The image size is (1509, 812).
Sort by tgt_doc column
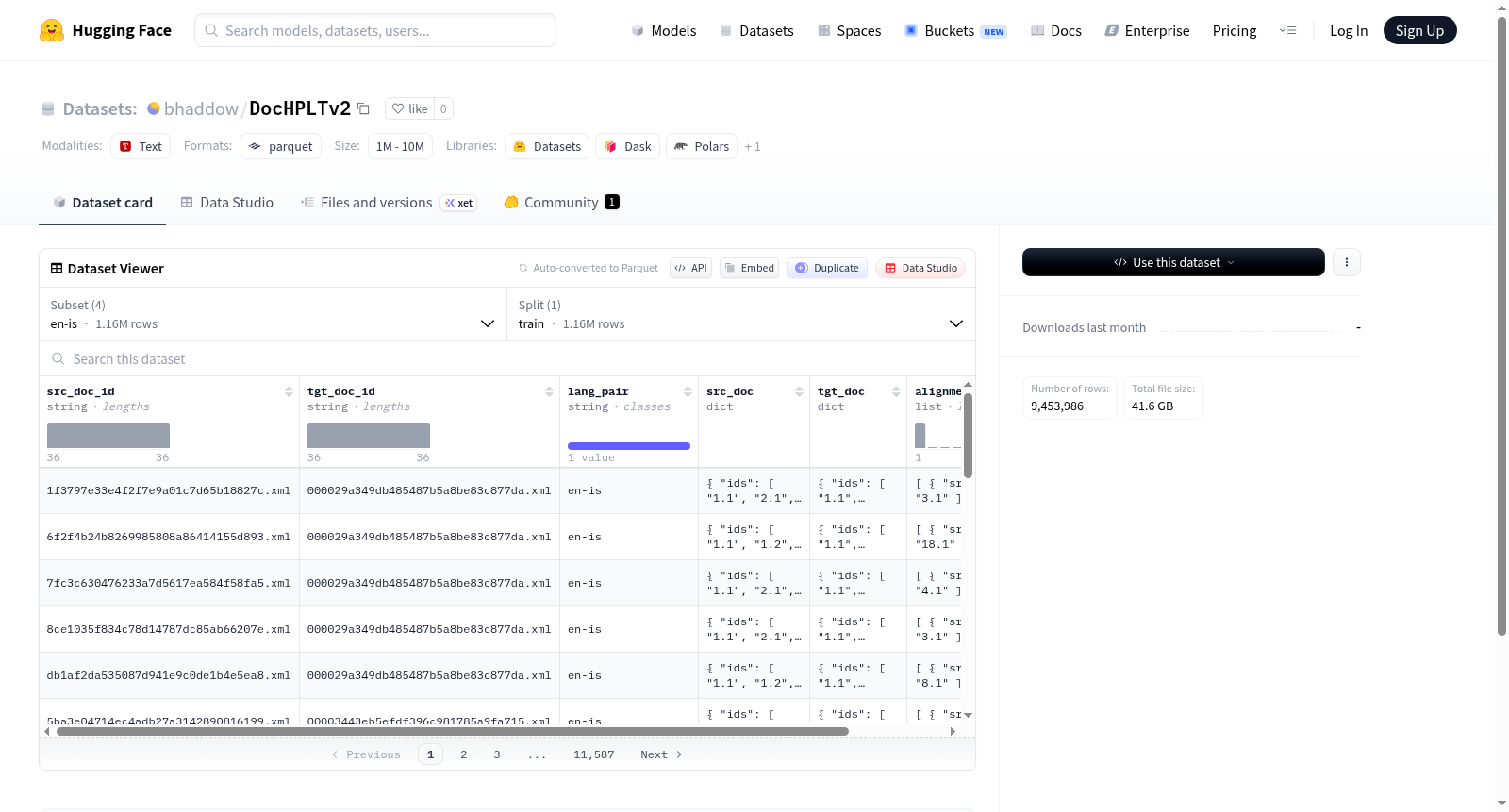pyautogui.click(x=896, y=391)
